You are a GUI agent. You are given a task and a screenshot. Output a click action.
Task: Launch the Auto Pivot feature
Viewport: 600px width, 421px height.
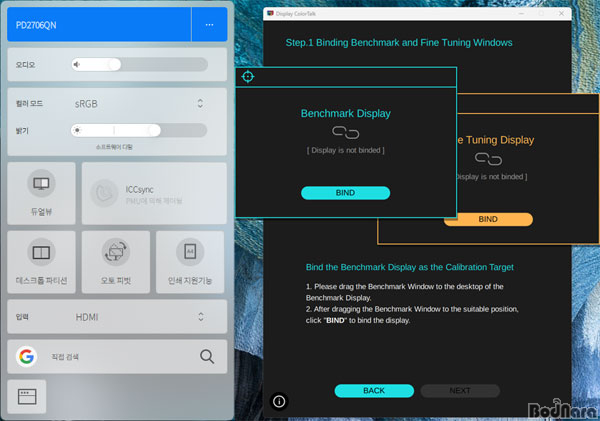click(x=116, y=261)
